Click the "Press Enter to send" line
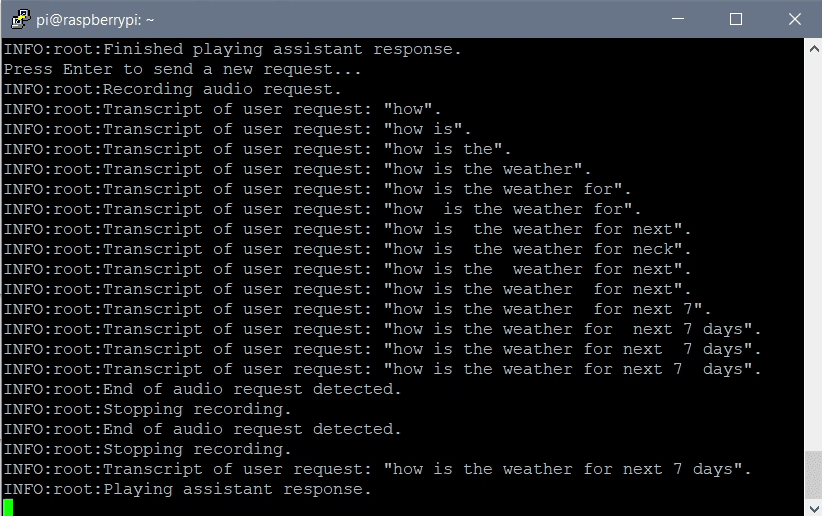The image size is (822, 516). click(x=182, y=69)
